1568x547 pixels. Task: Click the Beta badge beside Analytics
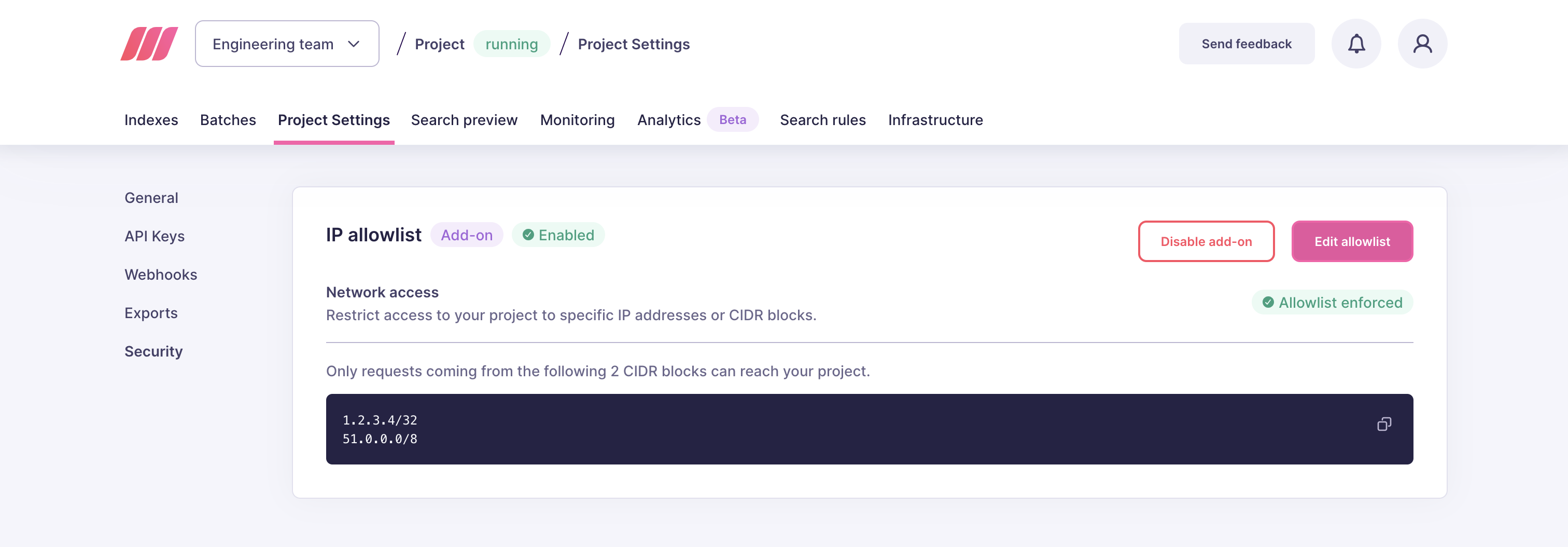[x=732, y=119]
